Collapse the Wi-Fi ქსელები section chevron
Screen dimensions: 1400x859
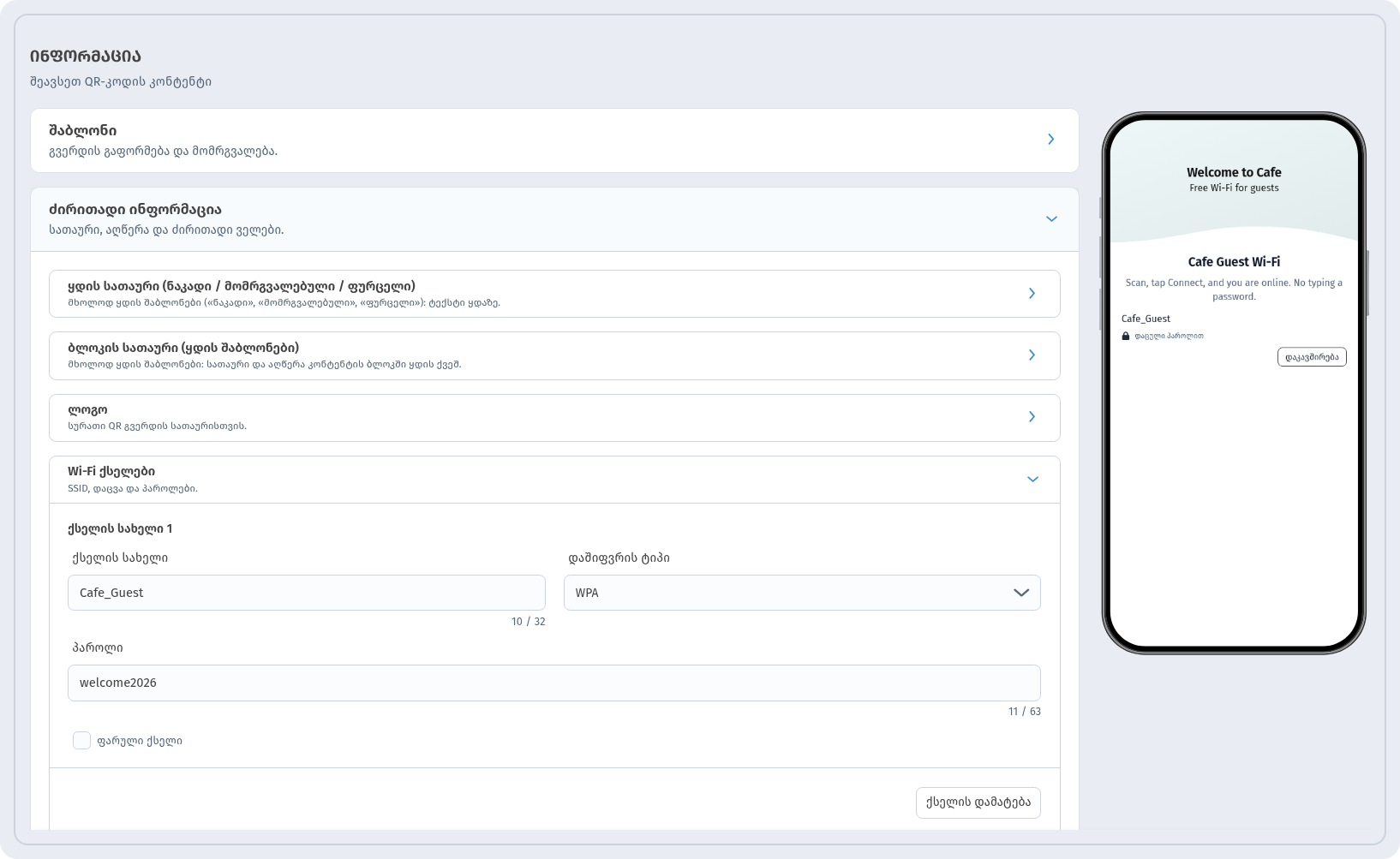coord(1032,480)
